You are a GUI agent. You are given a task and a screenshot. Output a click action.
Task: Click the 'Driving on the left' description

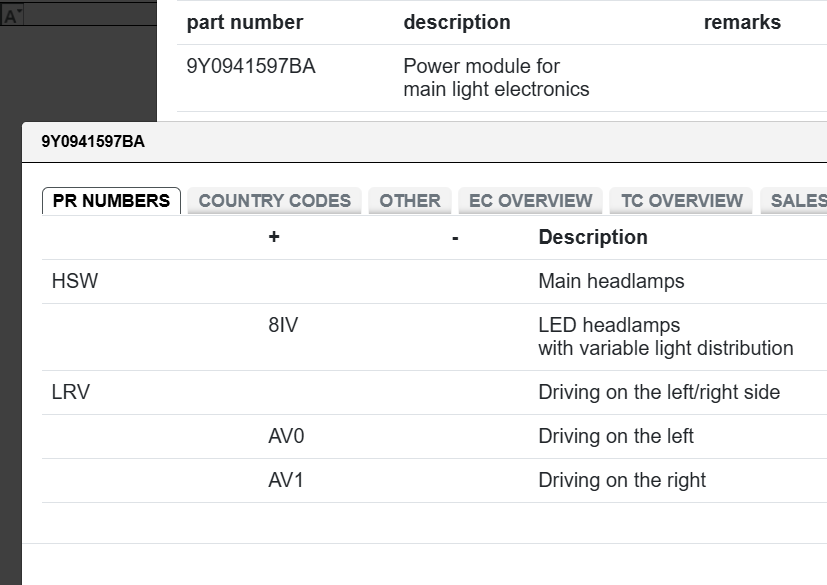tap(615, 436)
